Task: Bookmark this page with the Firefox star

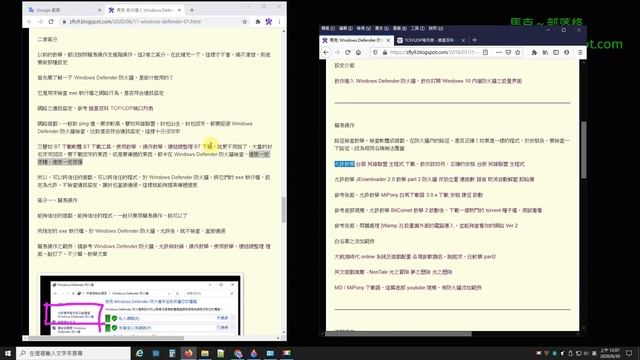Action: click(x=518, y=52)
